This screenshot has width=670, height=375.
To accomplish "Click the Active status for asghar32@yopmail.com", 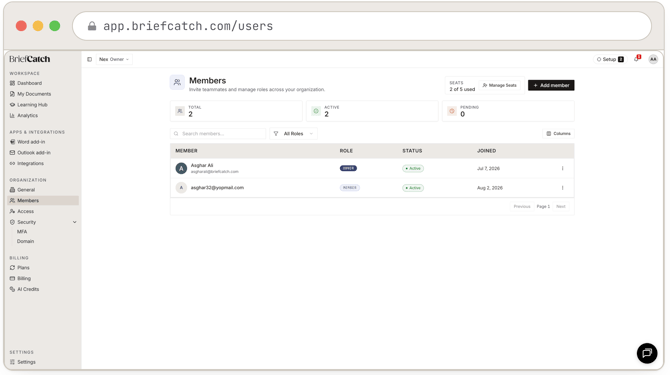I will click(x=413, y=188).
